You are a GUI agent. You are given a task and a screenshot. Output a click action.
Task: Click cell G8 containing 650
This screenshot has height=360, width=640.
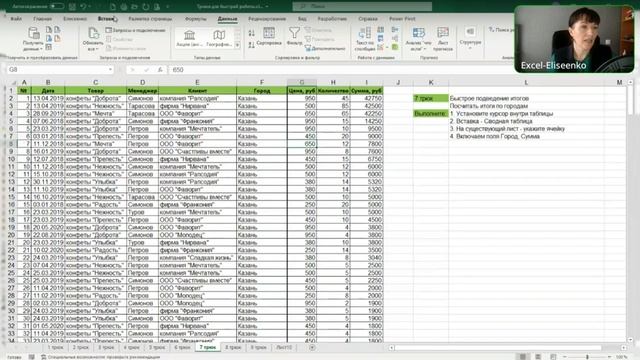[x=302, y=144]
